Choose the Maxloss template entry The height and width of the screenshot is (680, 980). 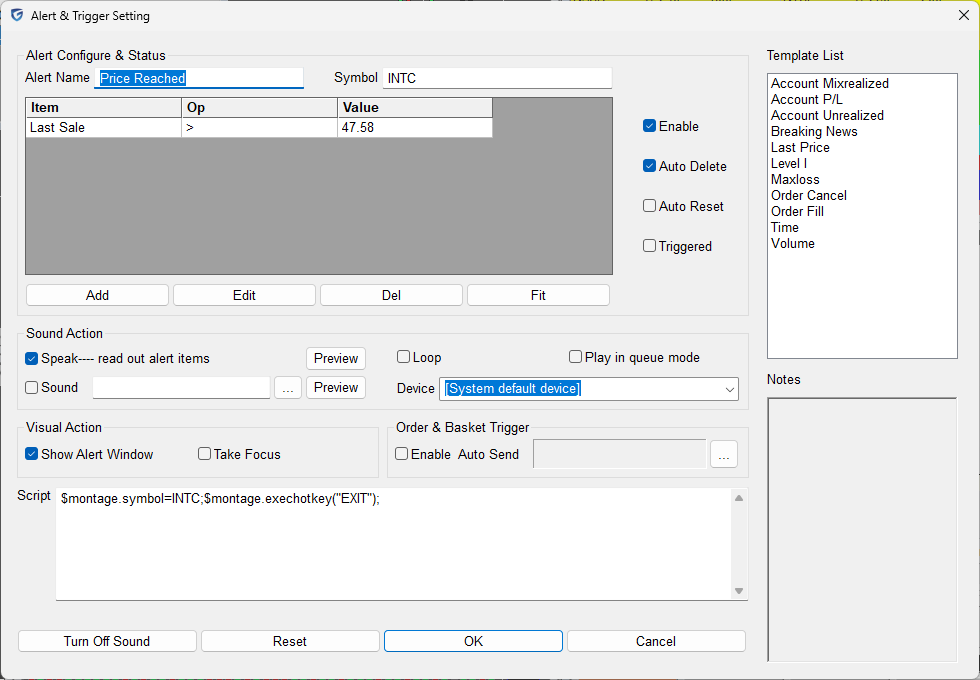[x=795, y=180]
